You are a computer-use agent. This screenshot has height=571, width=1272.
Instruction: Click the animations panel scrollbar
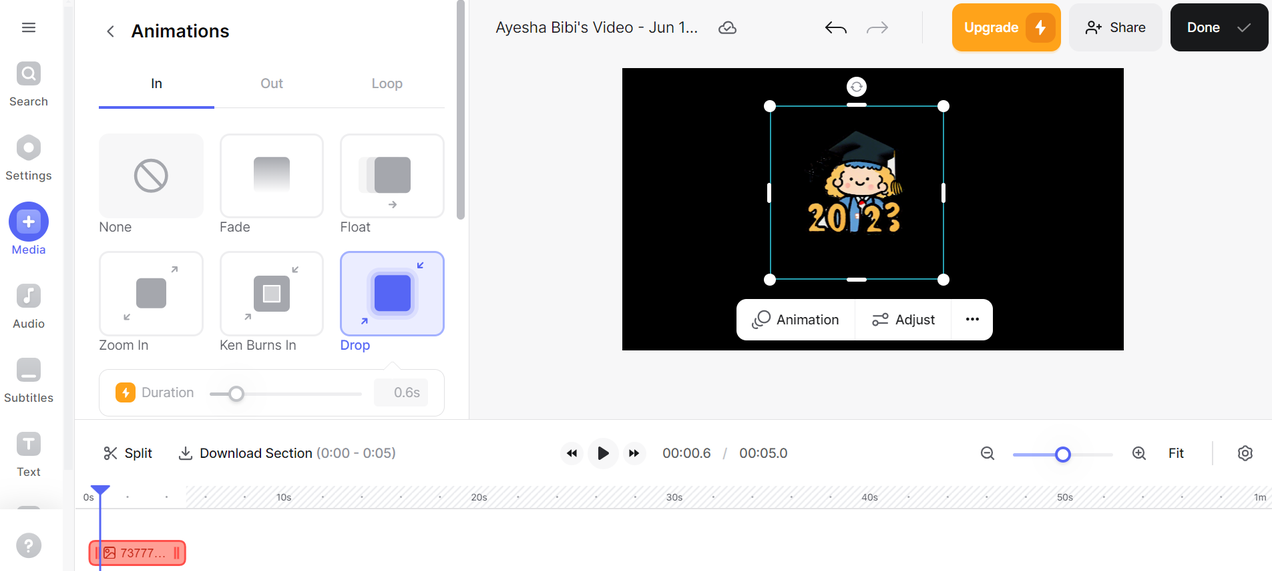tap(460, 110)
